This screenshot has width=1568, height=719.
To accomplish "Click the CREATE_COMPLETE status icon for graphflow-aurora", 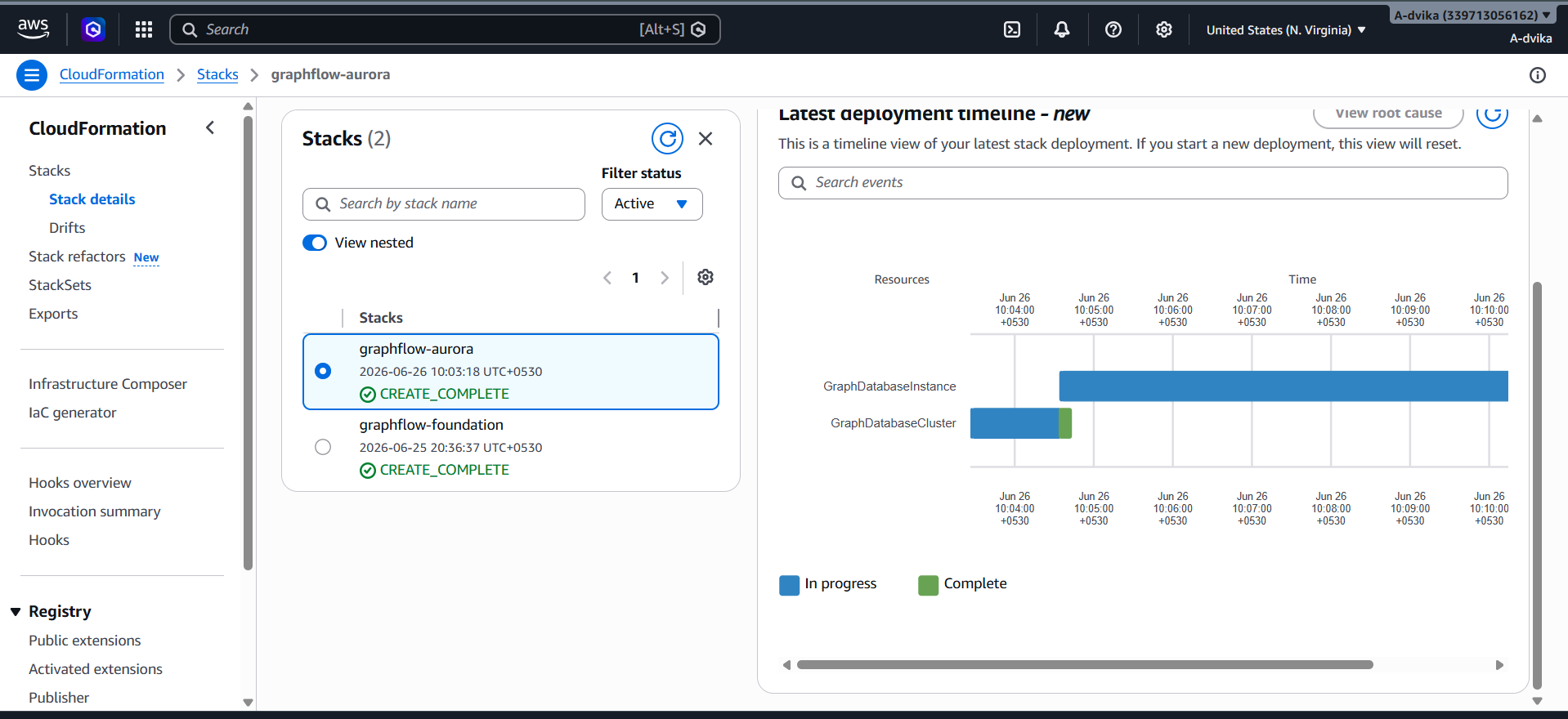I will [368, 395].
